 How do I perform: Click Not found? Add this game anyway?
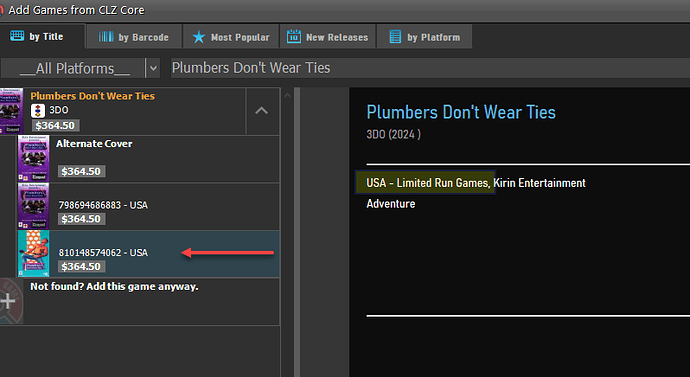114,286
